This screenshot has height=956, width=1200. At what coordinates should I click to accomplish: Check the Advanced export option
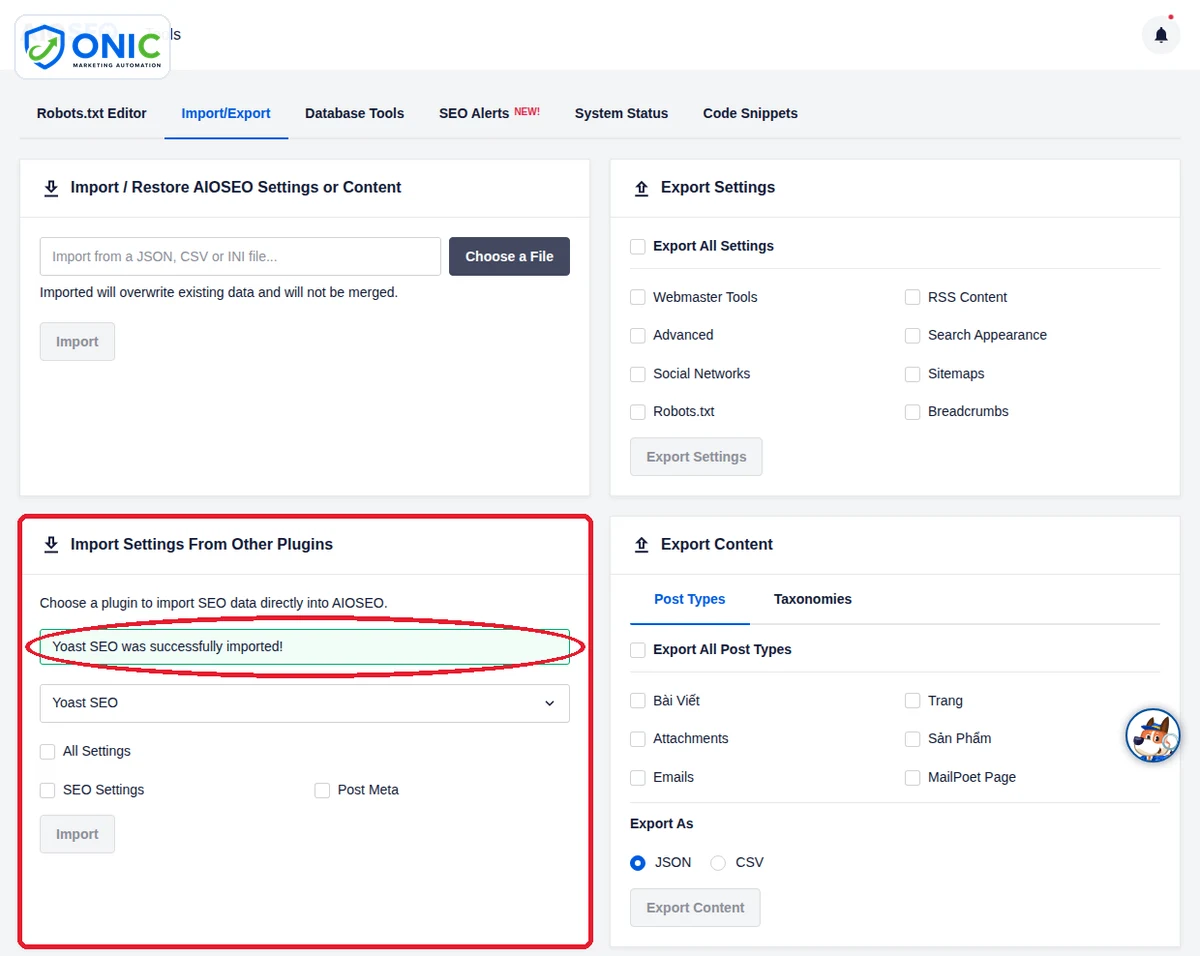pyautogui.click(x=638, y=335)
